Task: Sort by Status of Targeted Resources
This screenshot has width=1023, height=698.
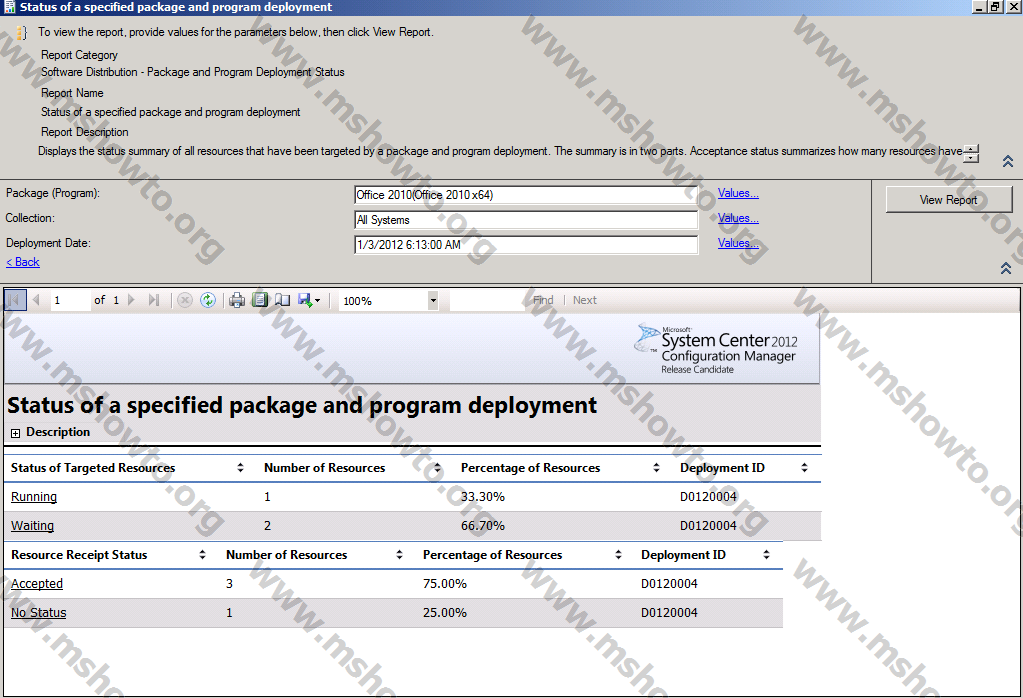Action: pos(240,468)
